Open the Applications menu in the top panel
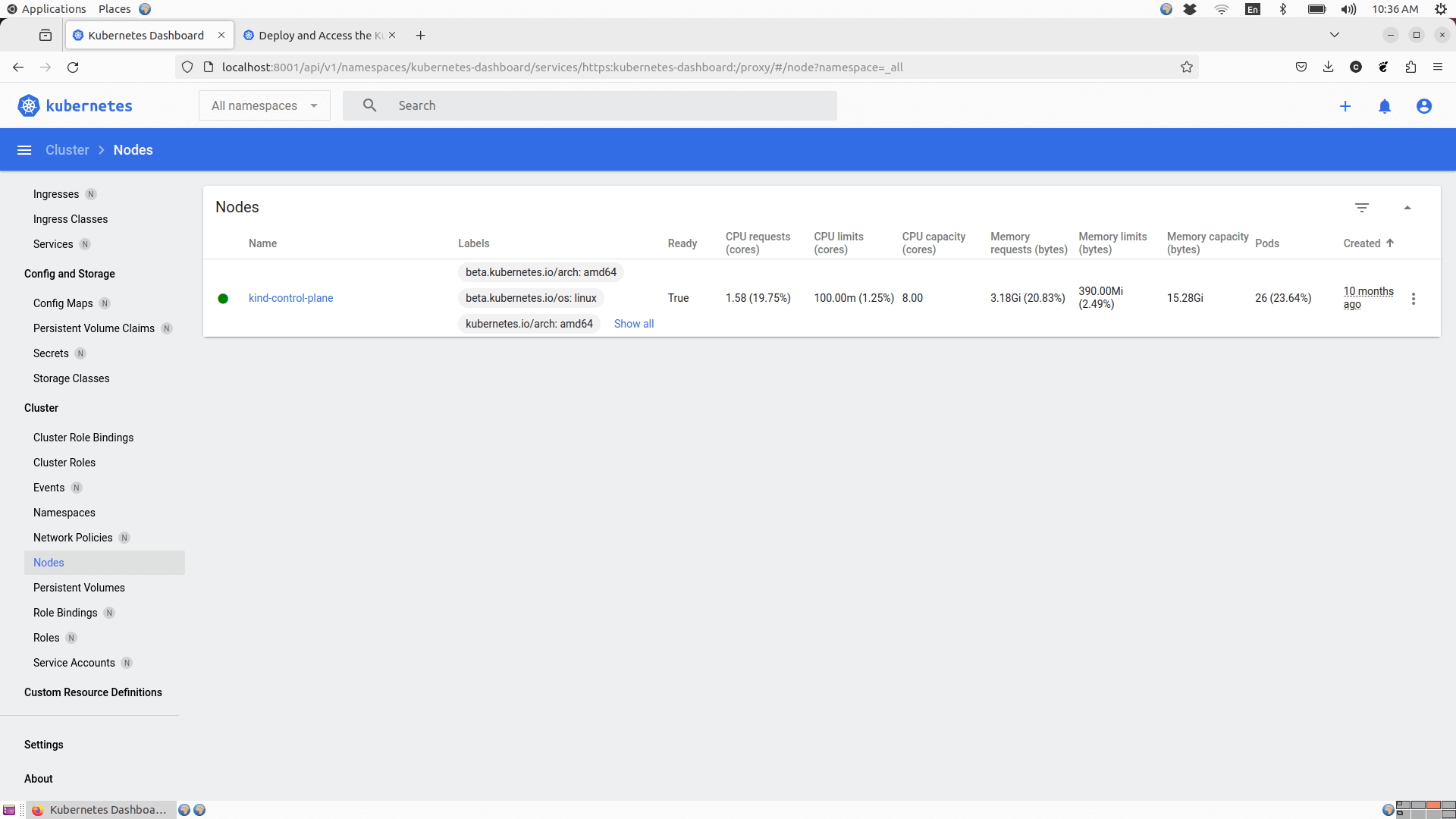The image size is (1456, 819). coord(53,9)
